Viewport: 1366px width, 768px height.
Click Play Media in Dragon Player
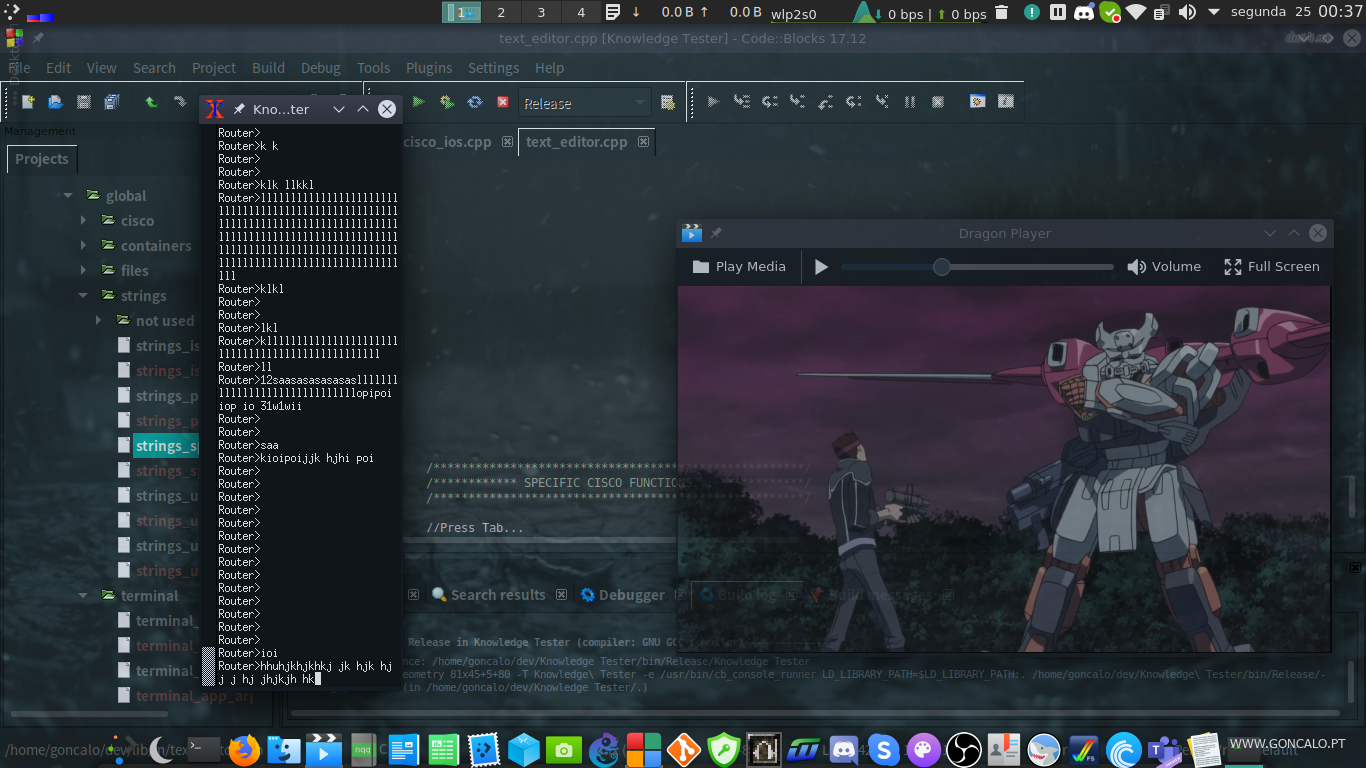coord(739,267)
